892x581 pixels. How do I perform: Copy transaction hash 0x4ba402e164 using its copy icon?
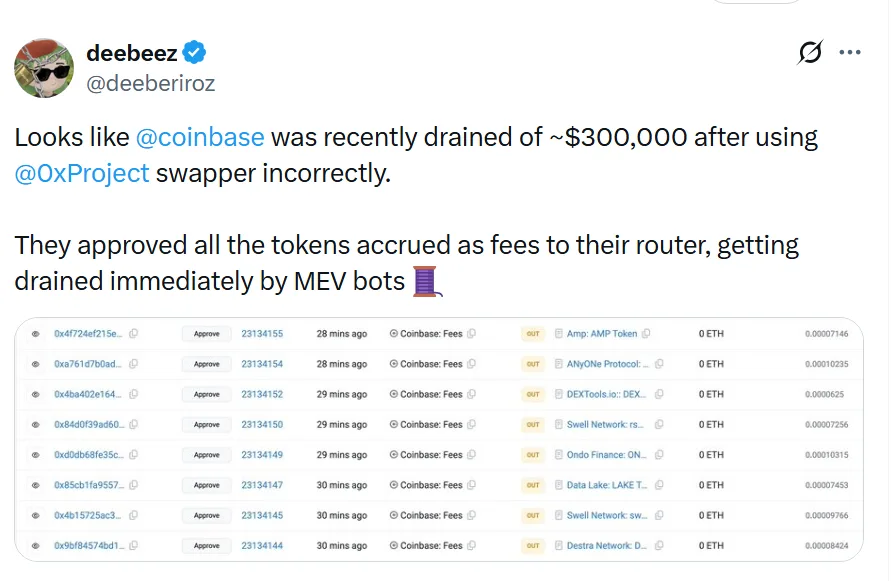coord(133,394)
